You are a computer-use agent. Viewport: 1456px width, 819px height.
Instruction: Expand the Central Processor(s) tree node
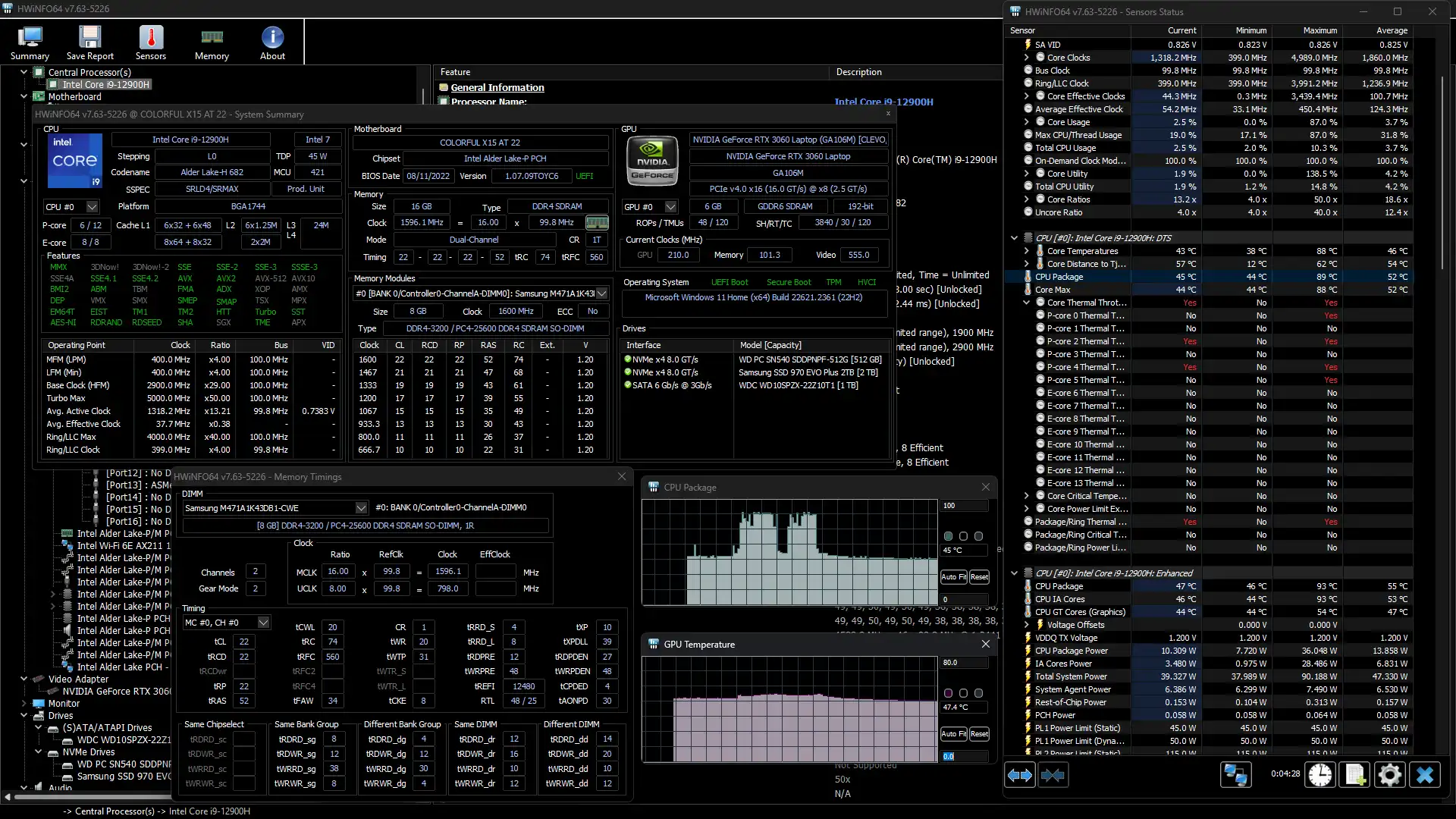tap(22, 72)
